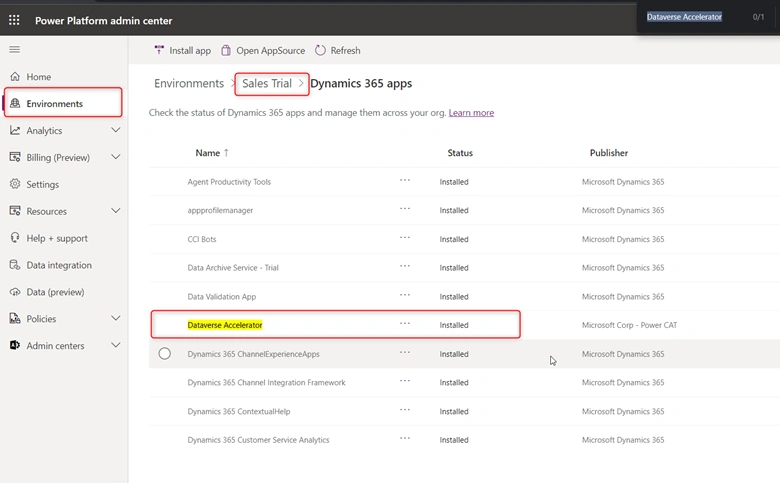Select the Dynamics 365 ChannelExperienceApps row radio button

click(165, 354)
